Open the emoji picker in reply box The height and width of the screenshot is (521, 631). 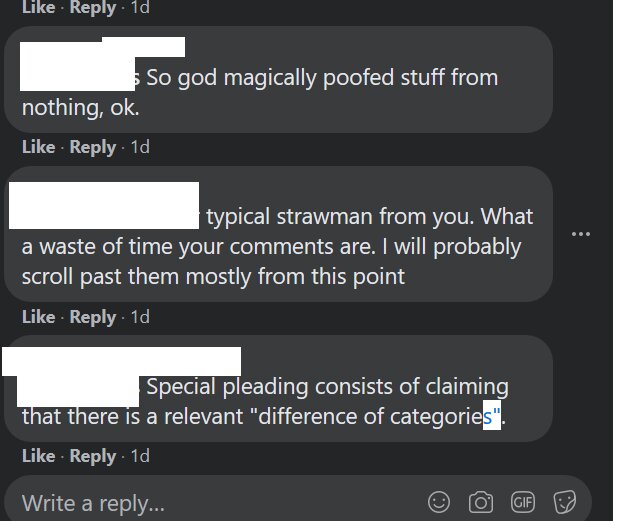point(439,502)
